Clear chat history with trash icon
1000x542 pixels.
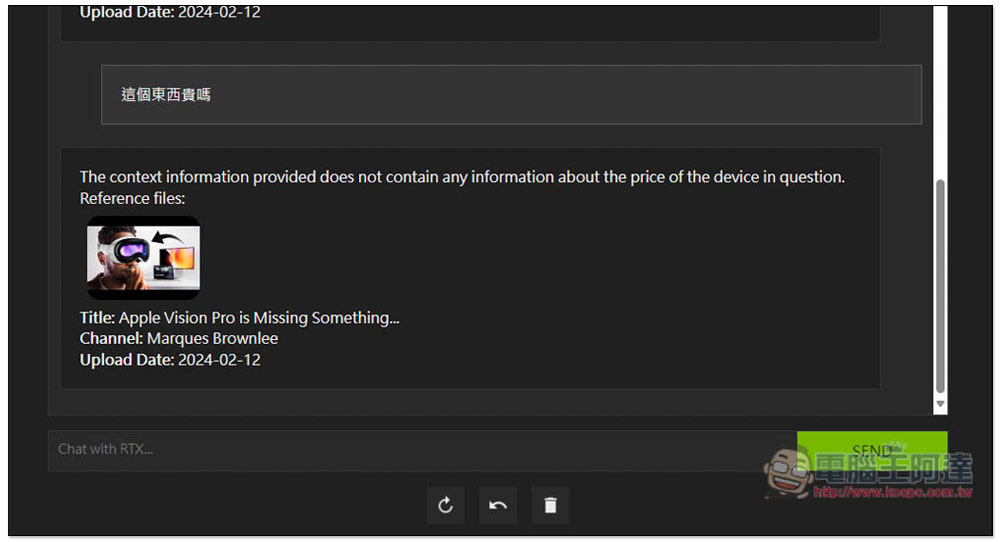pos(550,506)
